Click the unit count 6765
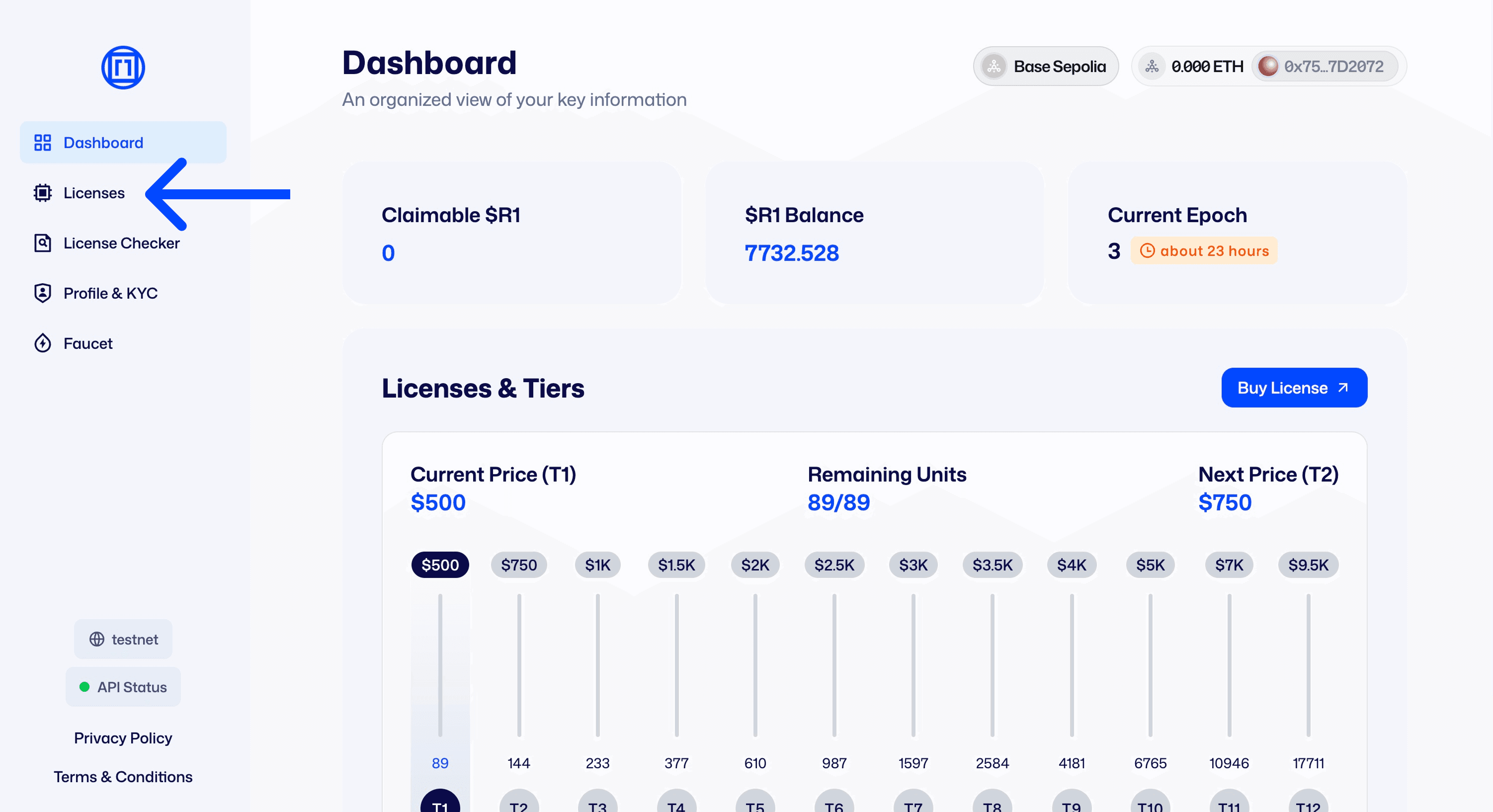The height and width of the screenshot is (812, 1493). [x=1151, y=763]
